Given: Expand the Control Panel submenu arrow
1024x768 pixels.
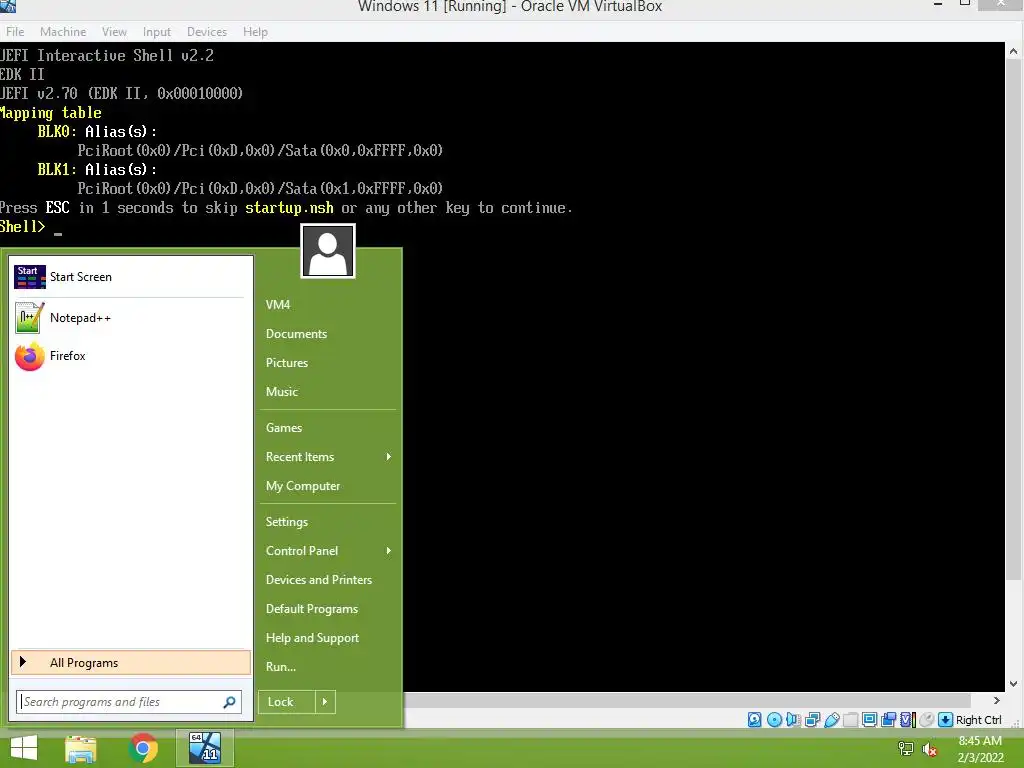Looking at the screenshot, I should [x=389, y=551].
